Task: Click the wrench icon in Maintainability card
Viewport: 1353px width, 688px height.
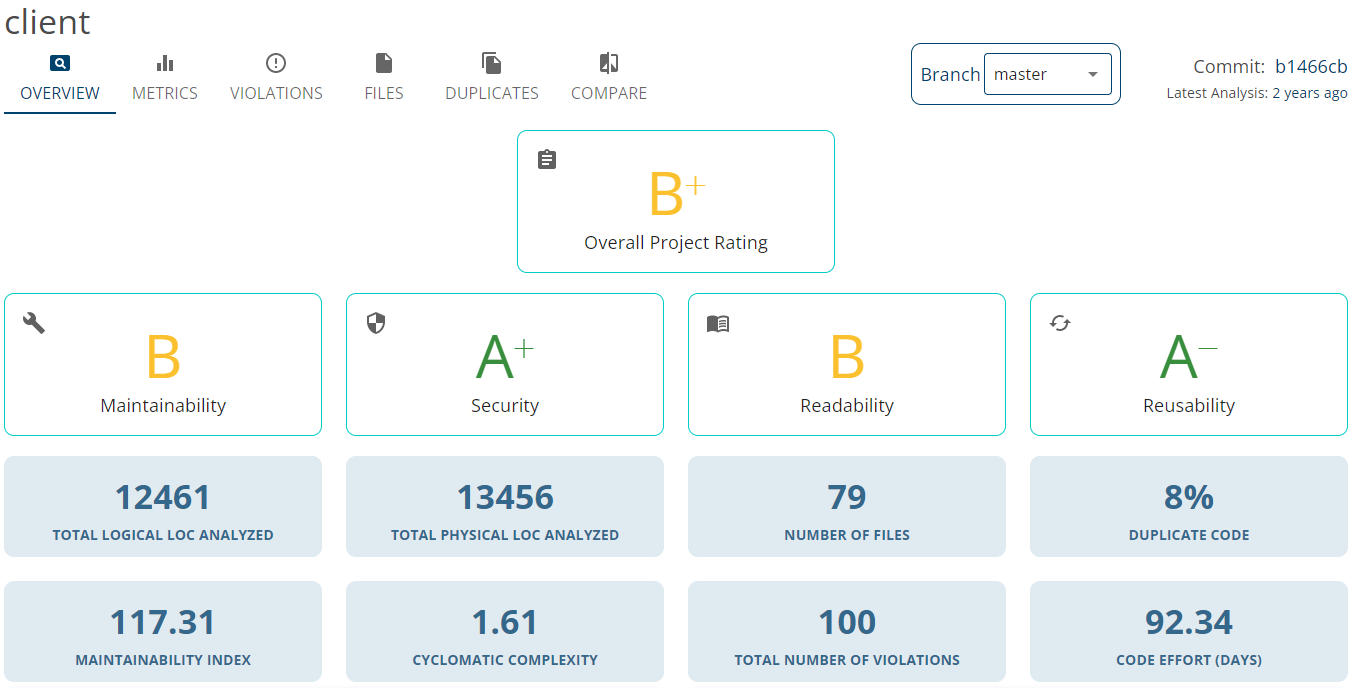Action: coord(34,322)
